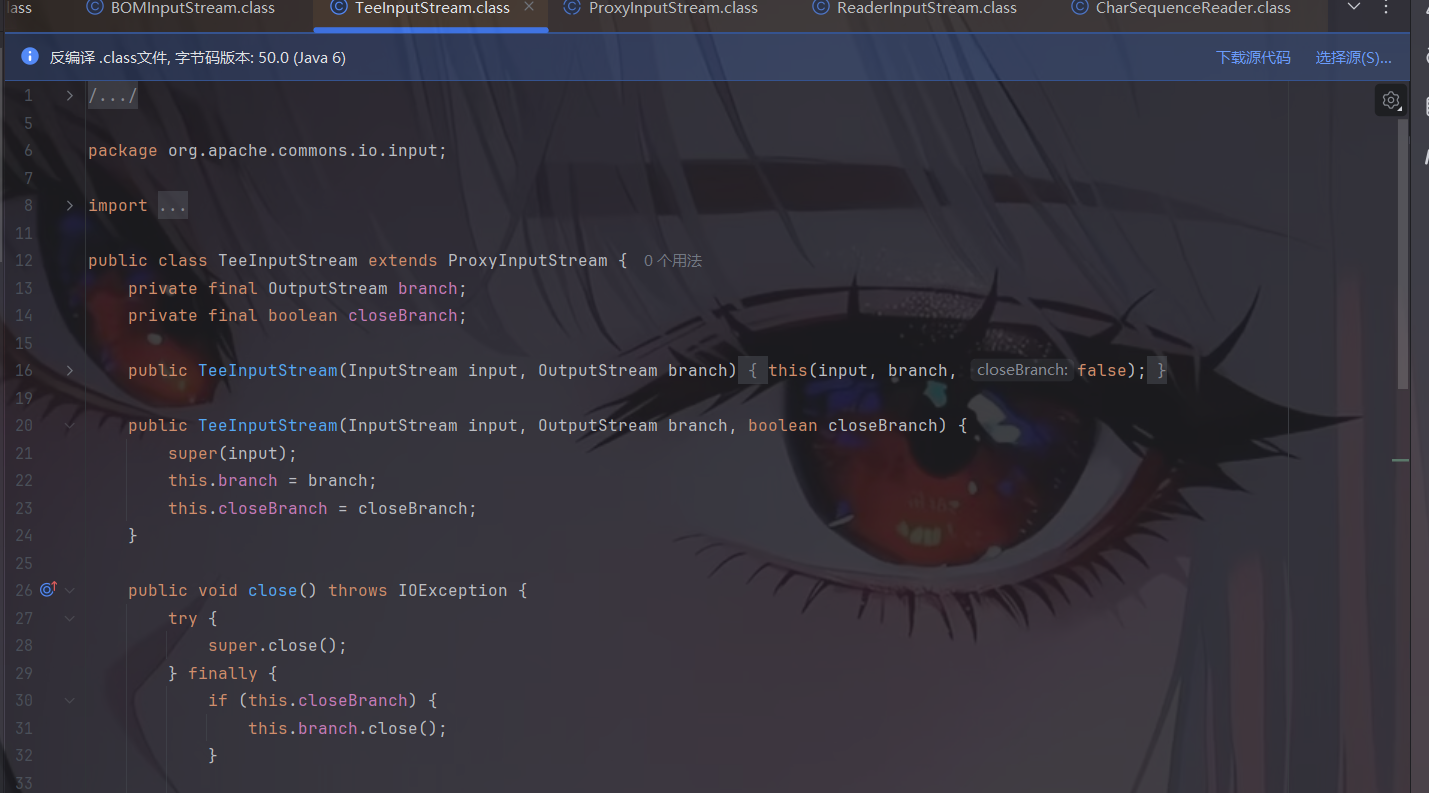This screenshot has width=1429, height=793.
Task: Expand the folded import statements on line 8
Action: [70, 205]
